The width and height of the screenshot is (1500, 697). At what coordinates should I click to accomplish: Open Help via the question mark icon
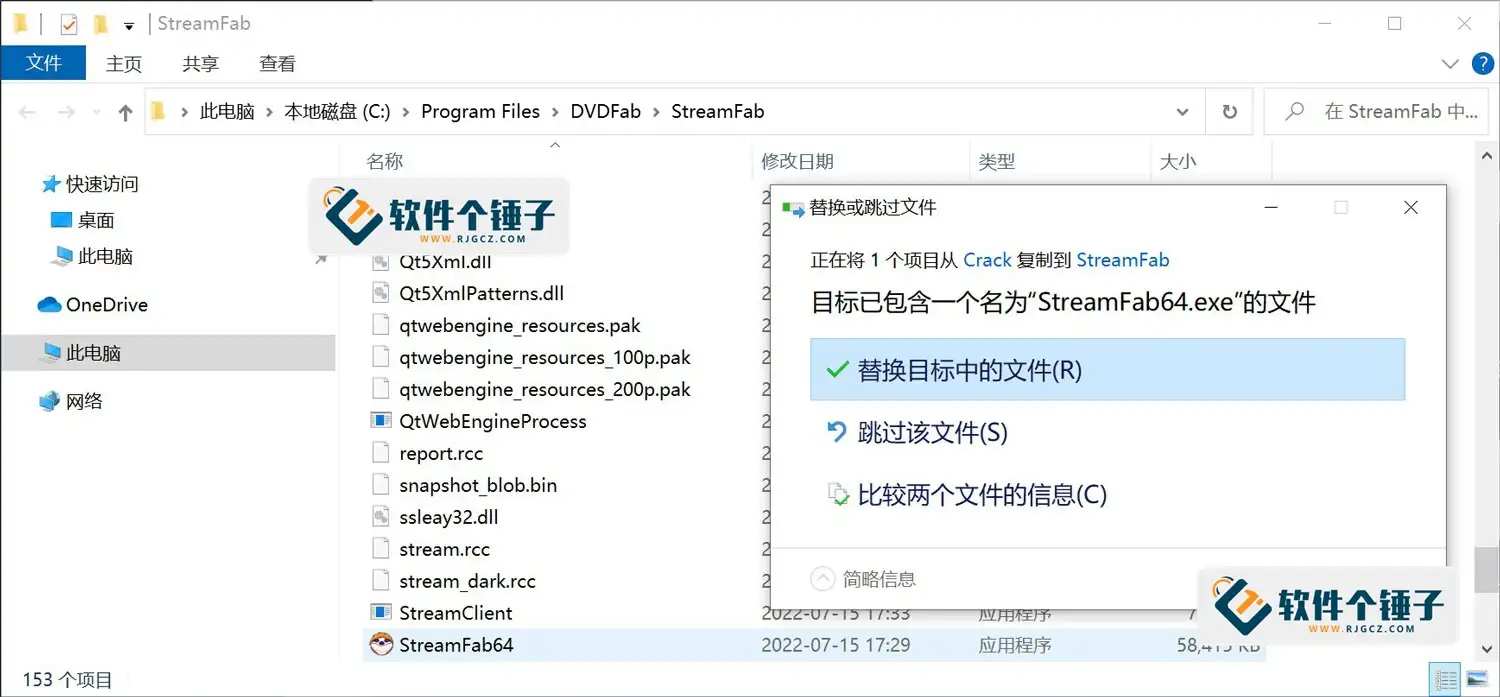[x=1482, y=63]
